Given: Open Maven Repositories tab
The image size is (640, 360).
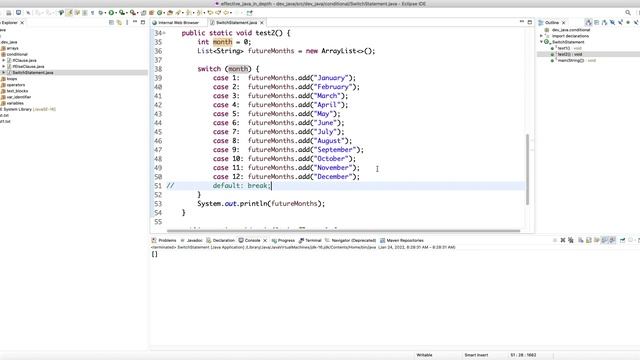Looking at the screenshot, I should tap(402, 240).
